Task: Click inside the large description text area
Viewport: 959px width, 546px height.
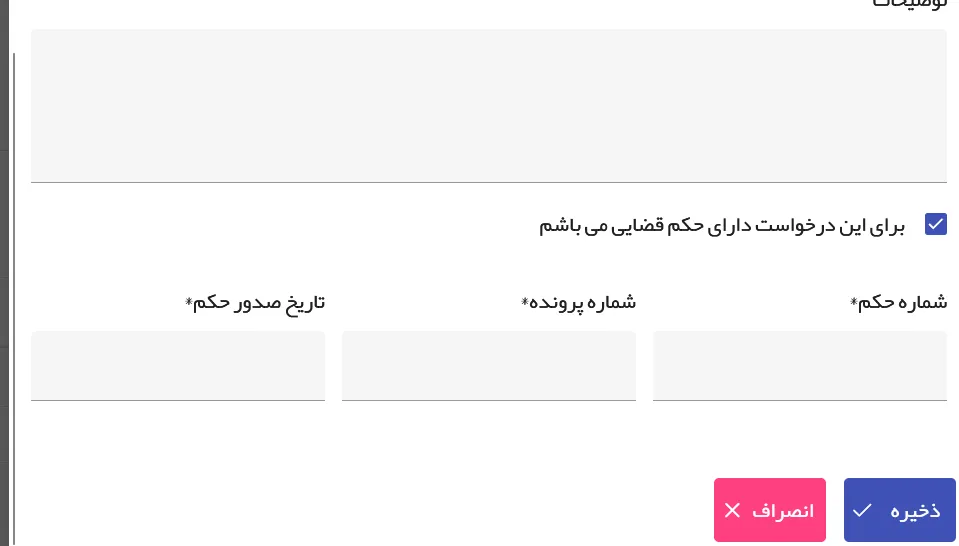Action: [488, 105]
